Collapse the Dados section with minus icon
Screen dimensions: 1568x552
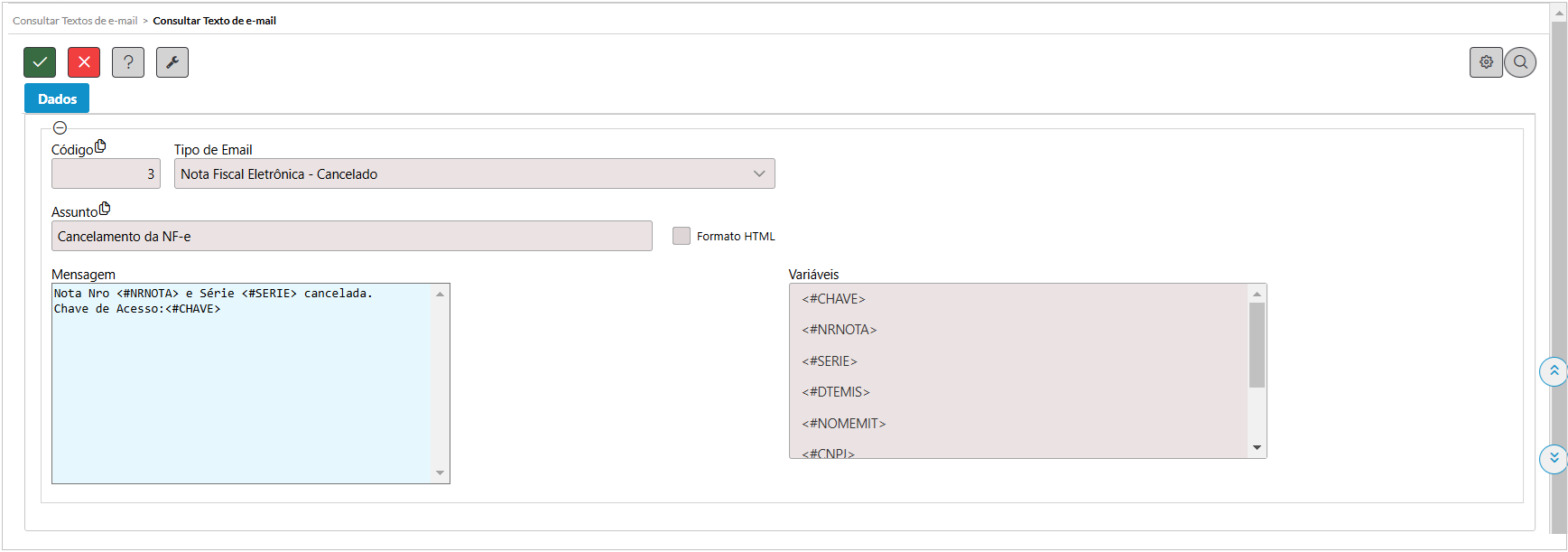60,128
